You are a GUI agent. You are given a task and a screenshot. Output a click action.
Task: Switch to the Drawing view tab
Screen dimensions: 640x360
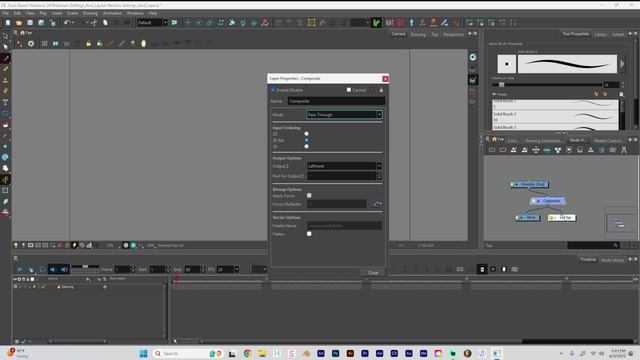point(418,34)
